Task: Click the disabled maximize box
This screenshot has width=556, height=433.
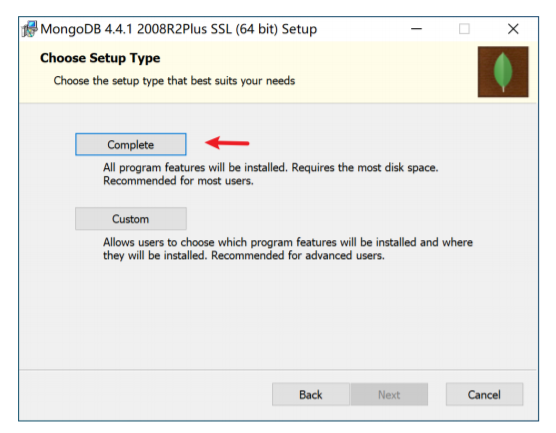Action: (464, 29)
